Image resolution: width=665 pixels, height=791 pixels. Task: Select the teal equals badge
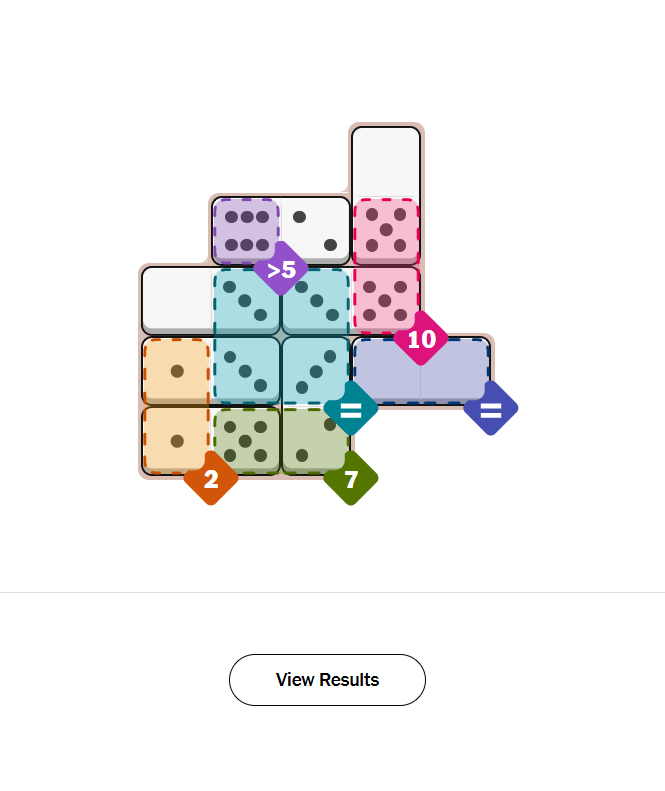coord(351,409)
